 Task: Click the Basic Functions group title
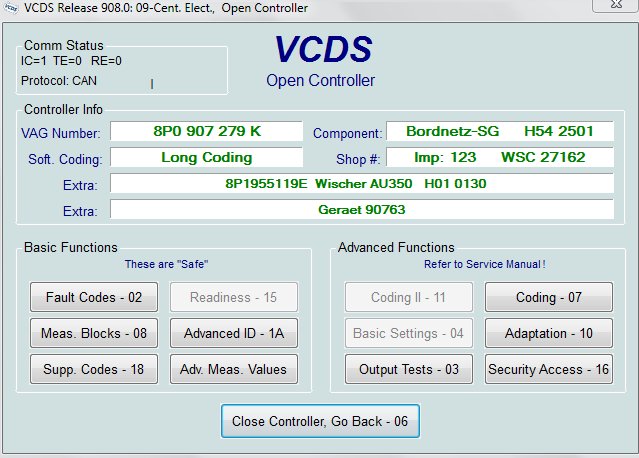71,247
